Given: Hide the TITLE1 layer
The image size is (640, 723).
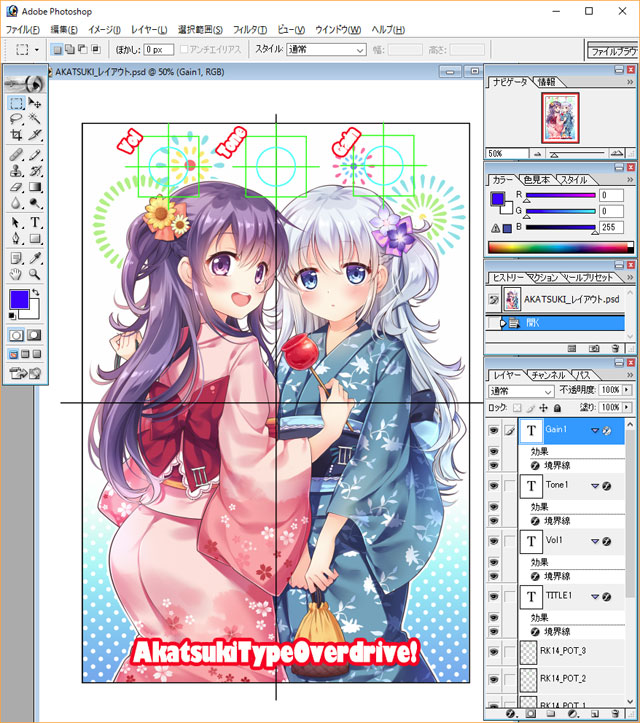Looking at the screenshot, I should point(494,597).
